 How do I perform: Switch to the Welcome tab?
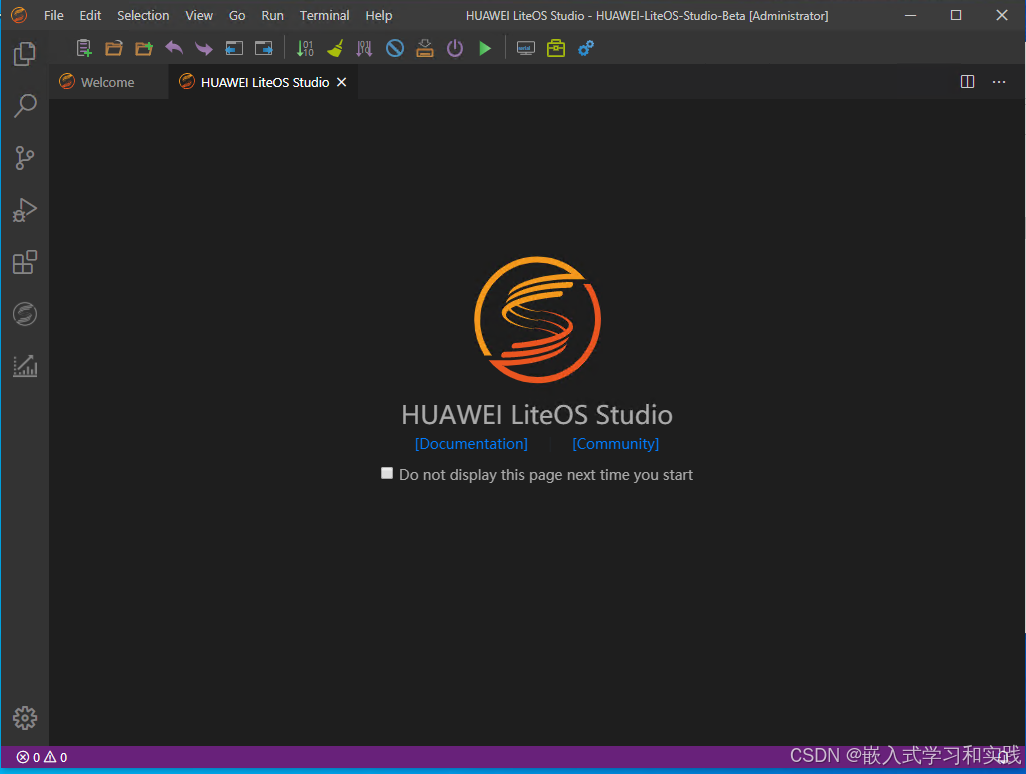(108, 82)
